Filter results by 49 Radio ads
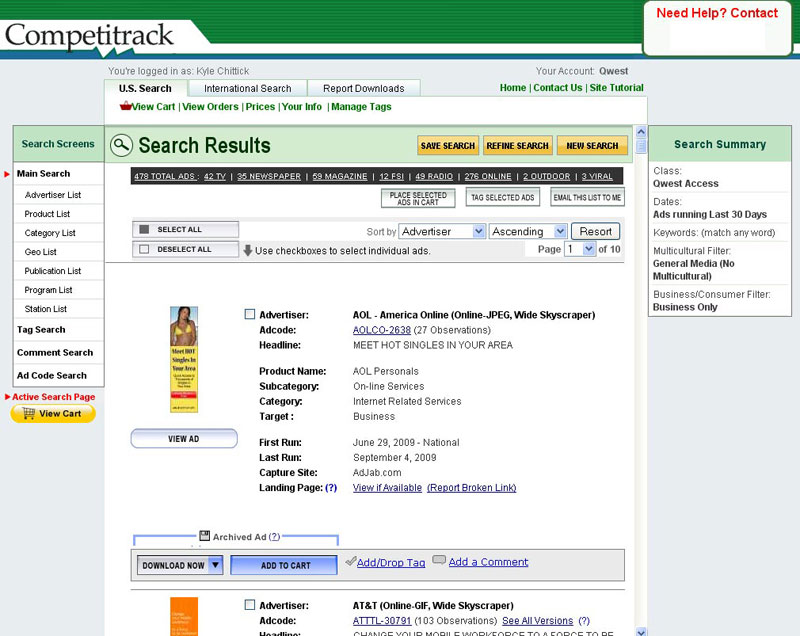The height and width of the screenshot is (636, 800). click(x=434, y=176)
